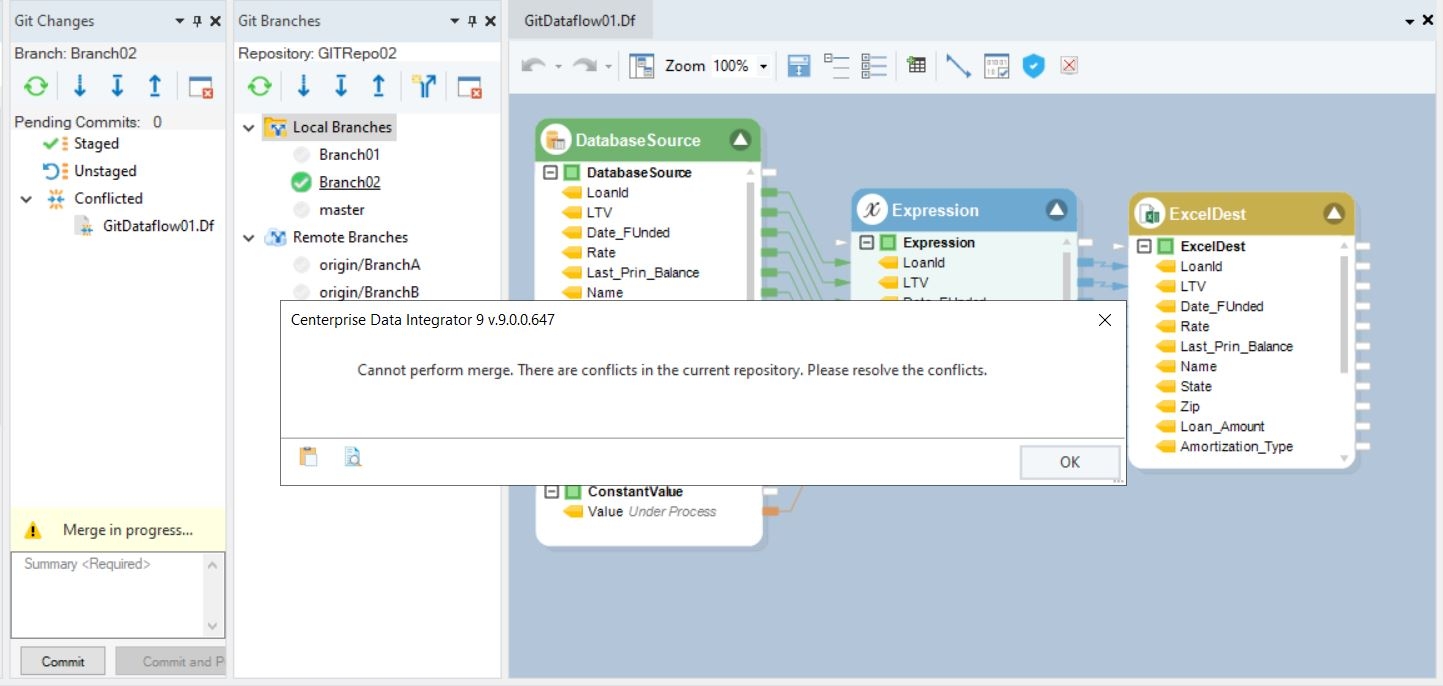The height and width of the screenshot is (686, 1443).
Task: Click the ExcelDest field list scrollbar
Action: coord(1343,315)
